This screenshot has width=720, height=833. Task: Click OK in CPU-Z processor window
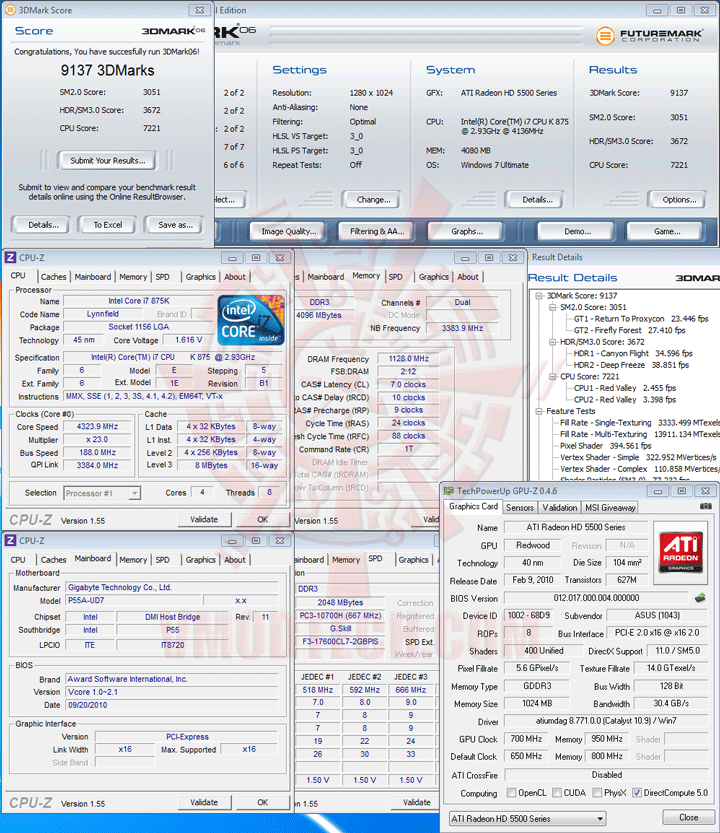[x=262, y=520]
